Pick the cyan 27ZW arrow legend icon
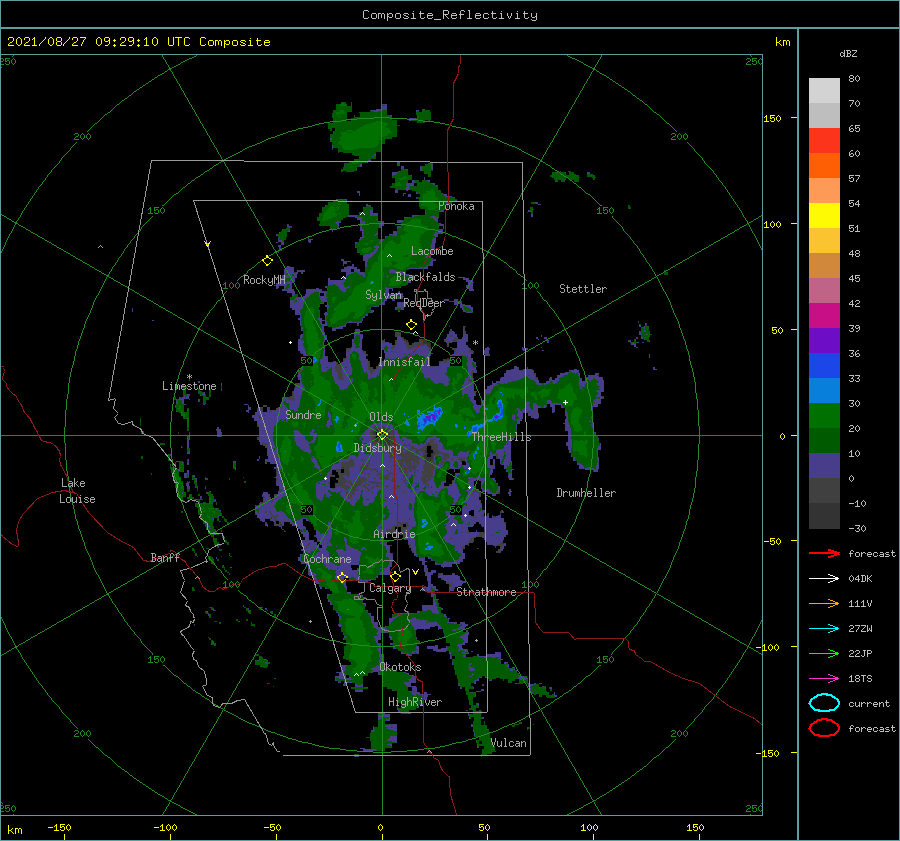Screen dimensions: 900x841 pos(824,629)
